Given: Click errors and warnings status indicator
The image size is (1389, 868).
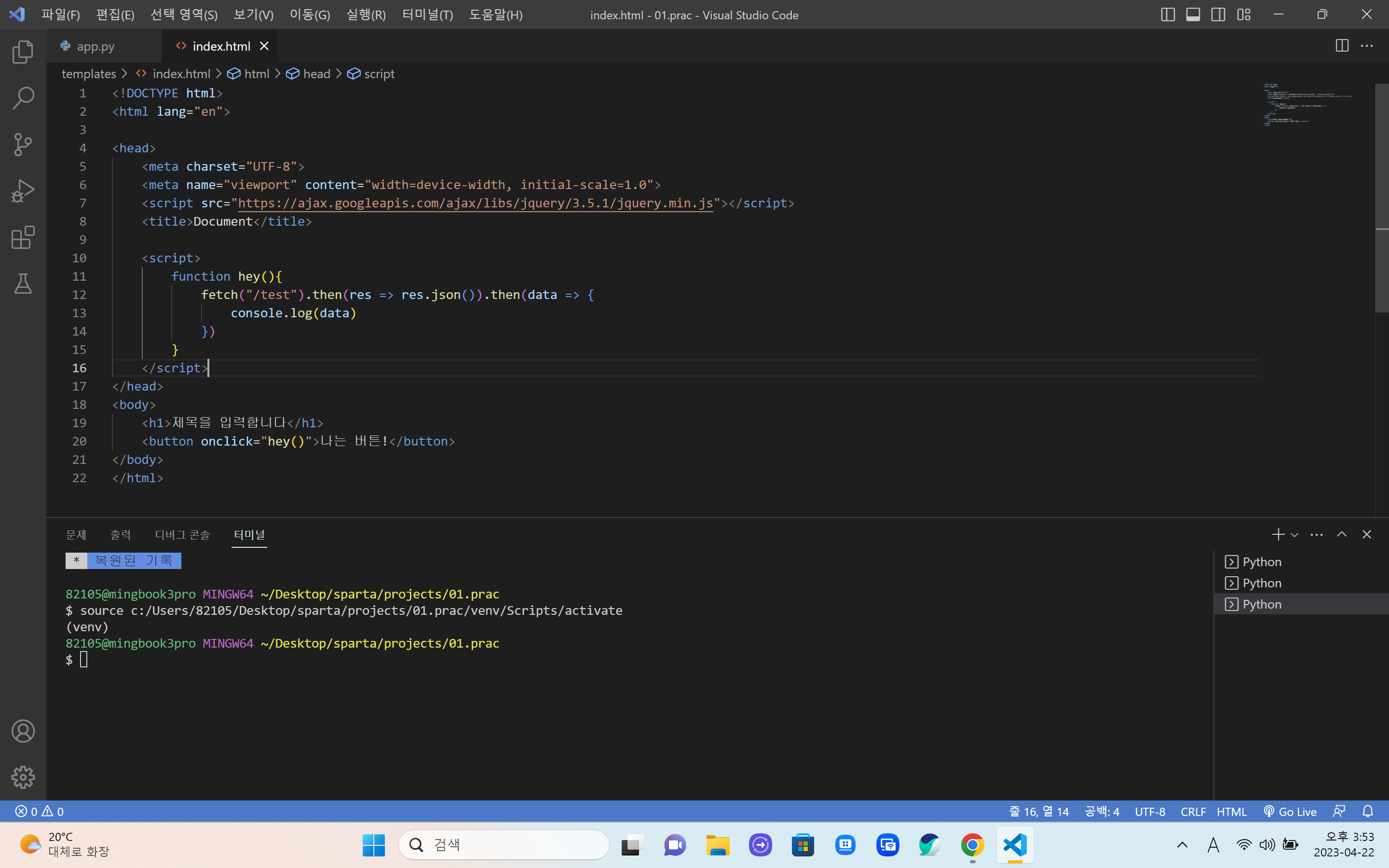Looking at the screenshot, I should (39, 811).
